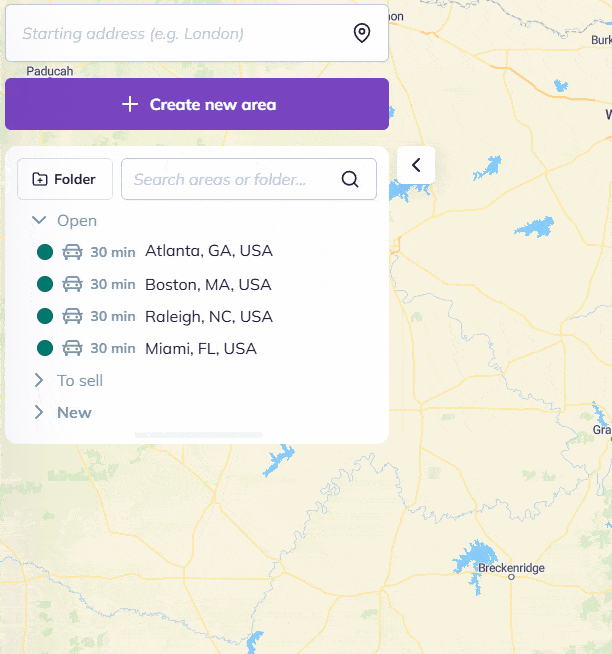Click the plus icon on Create new area

coord(129,104)
